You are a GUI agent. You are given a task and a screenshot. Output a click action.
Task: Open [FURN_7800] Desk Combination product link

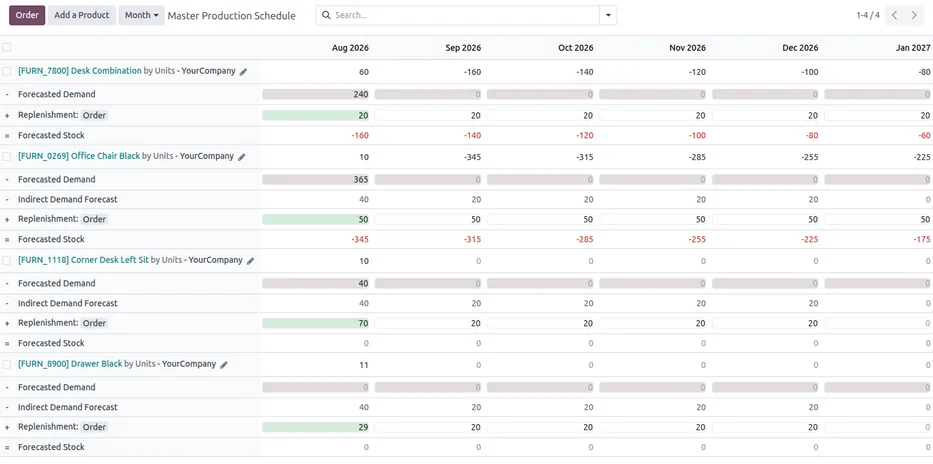[80, 71]
